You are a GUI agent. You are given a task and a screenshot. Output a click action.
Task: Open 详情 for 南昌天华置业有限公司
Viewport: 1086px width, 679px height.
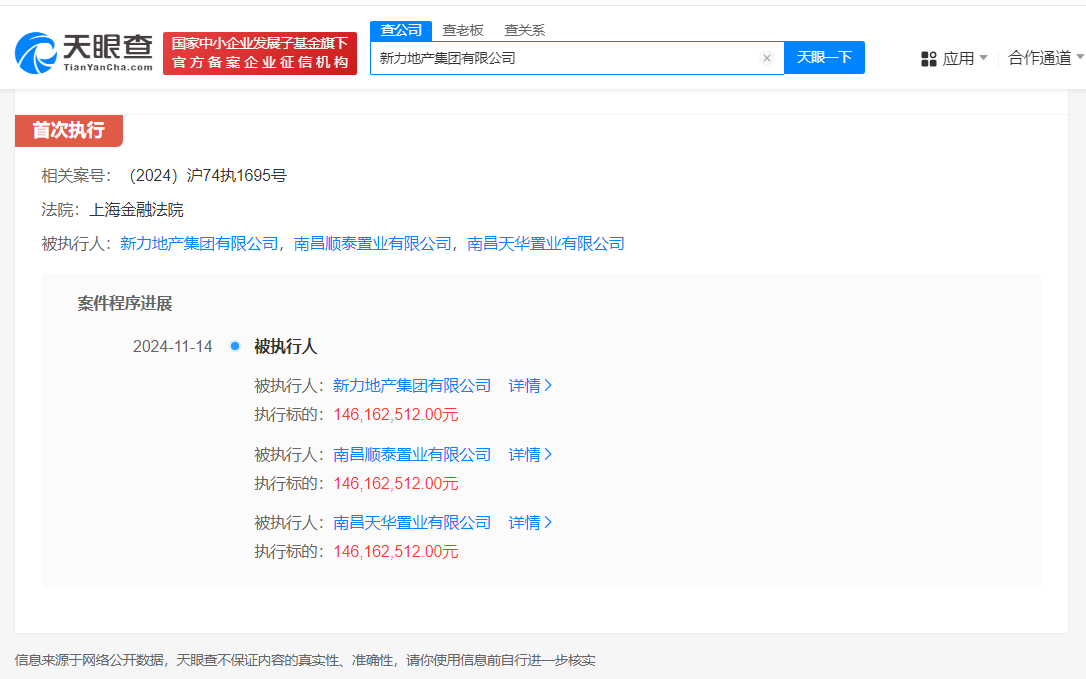[x=530, y=523]
